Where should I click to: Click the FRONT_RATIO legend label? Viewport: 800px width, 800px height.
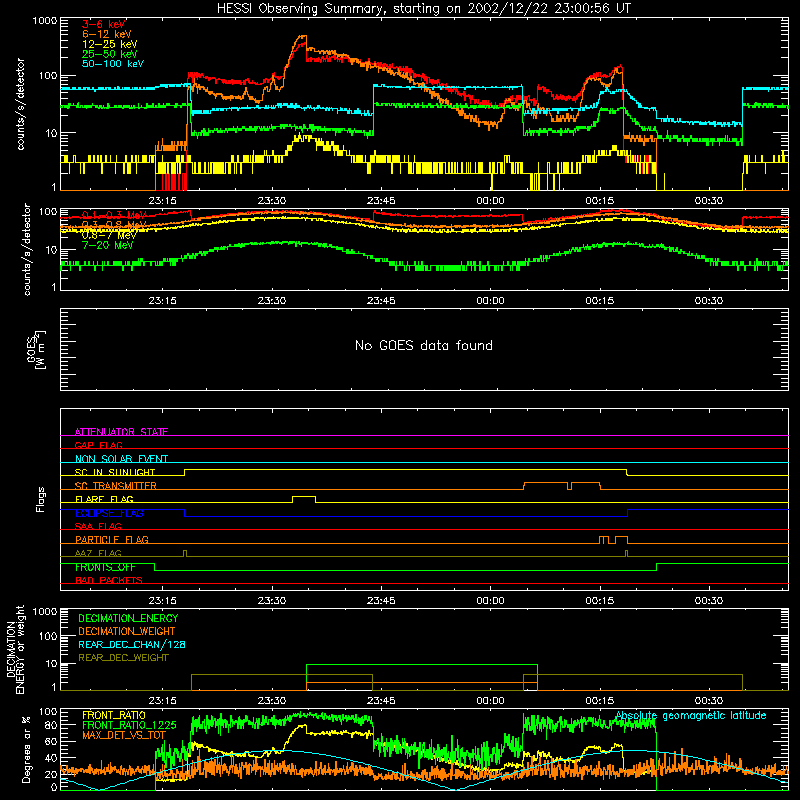pos(114,715)
